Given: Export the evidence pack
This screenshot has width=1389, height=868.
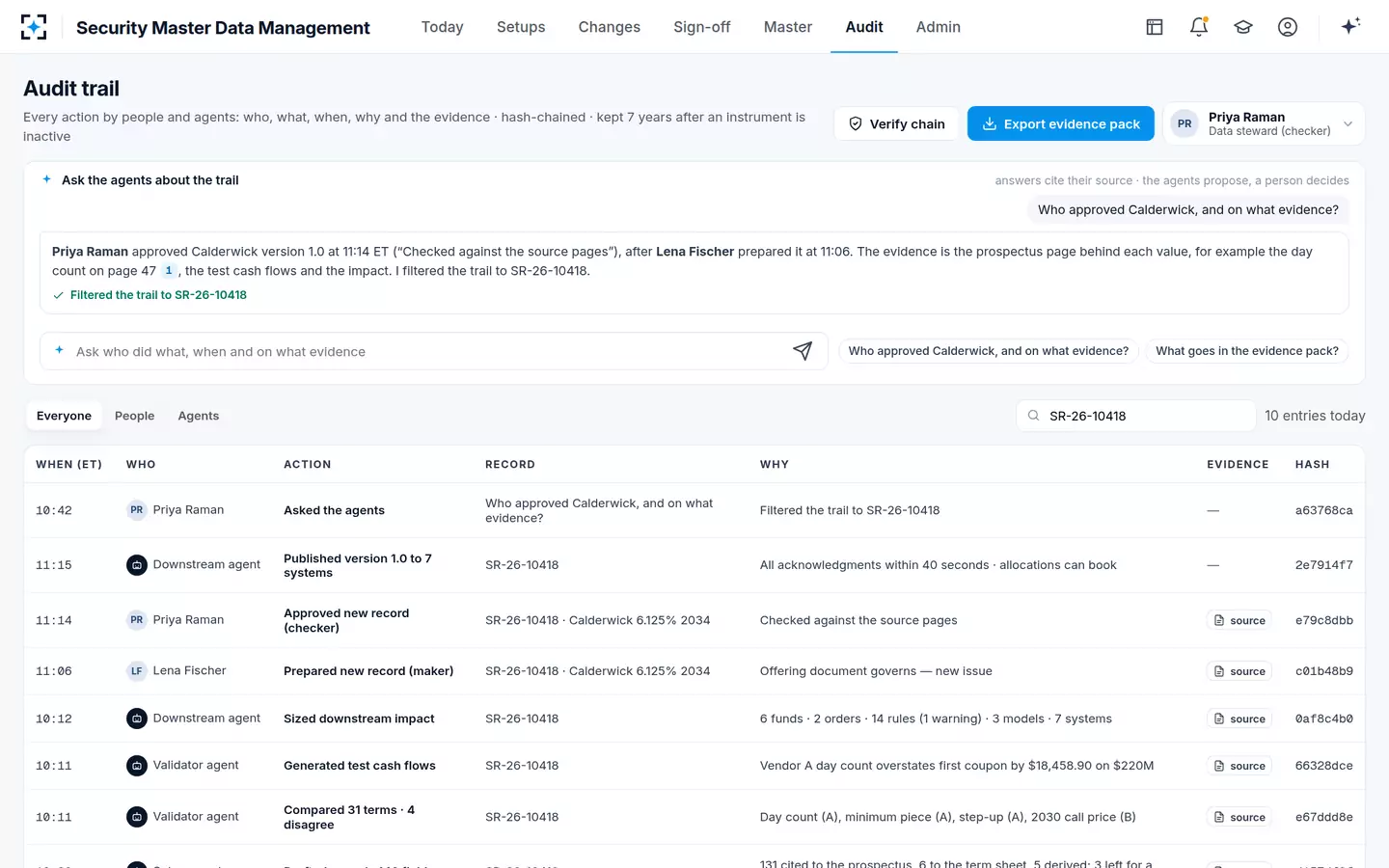Looking at the screenshot, I should pos(1061,123).
